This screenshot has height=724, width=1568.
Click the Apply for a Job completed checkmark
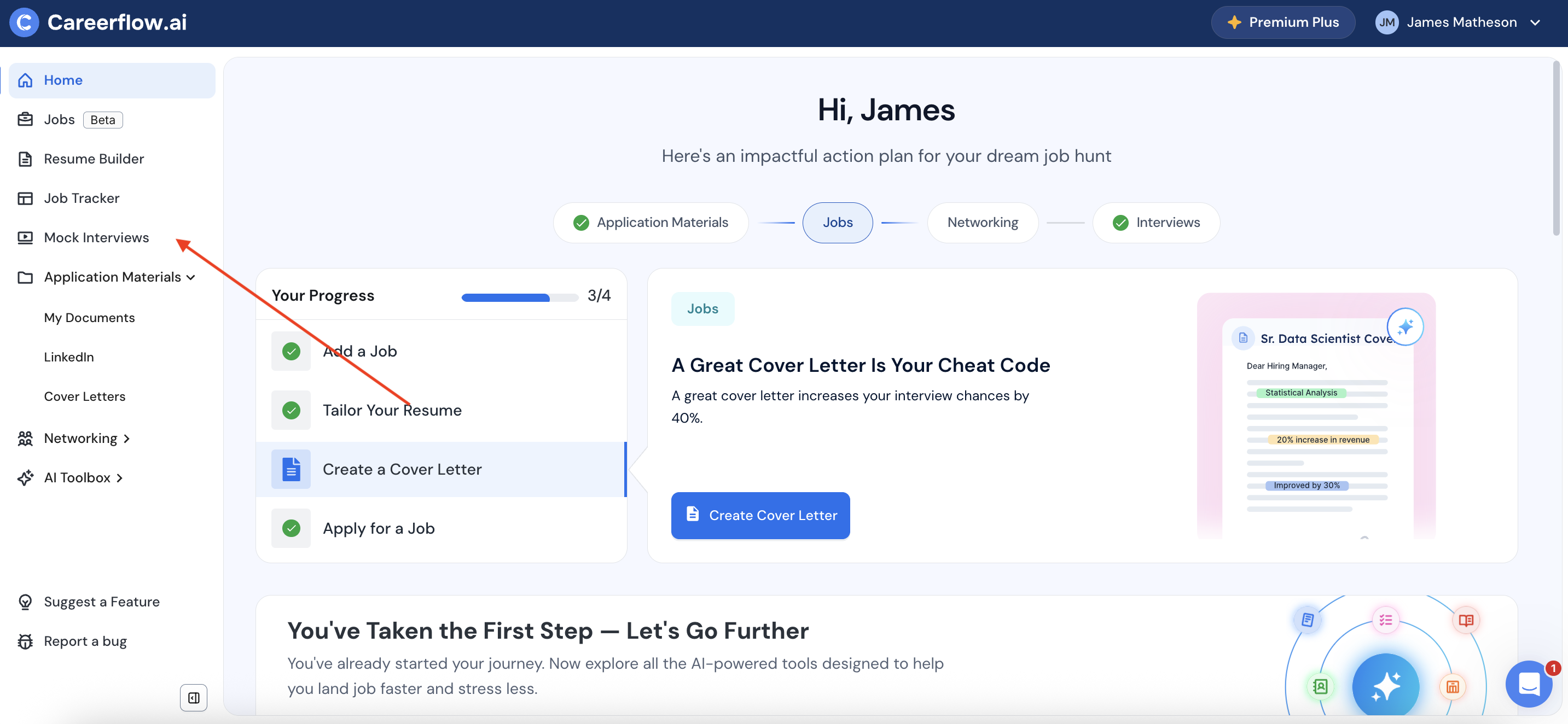[291, 528]
